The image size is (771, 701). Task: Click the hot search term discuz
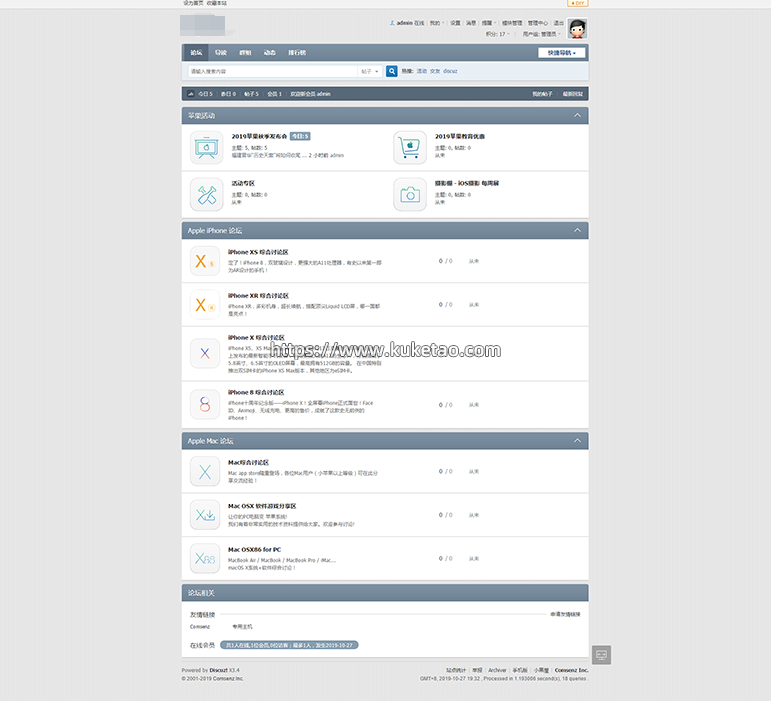pos(450,71)
